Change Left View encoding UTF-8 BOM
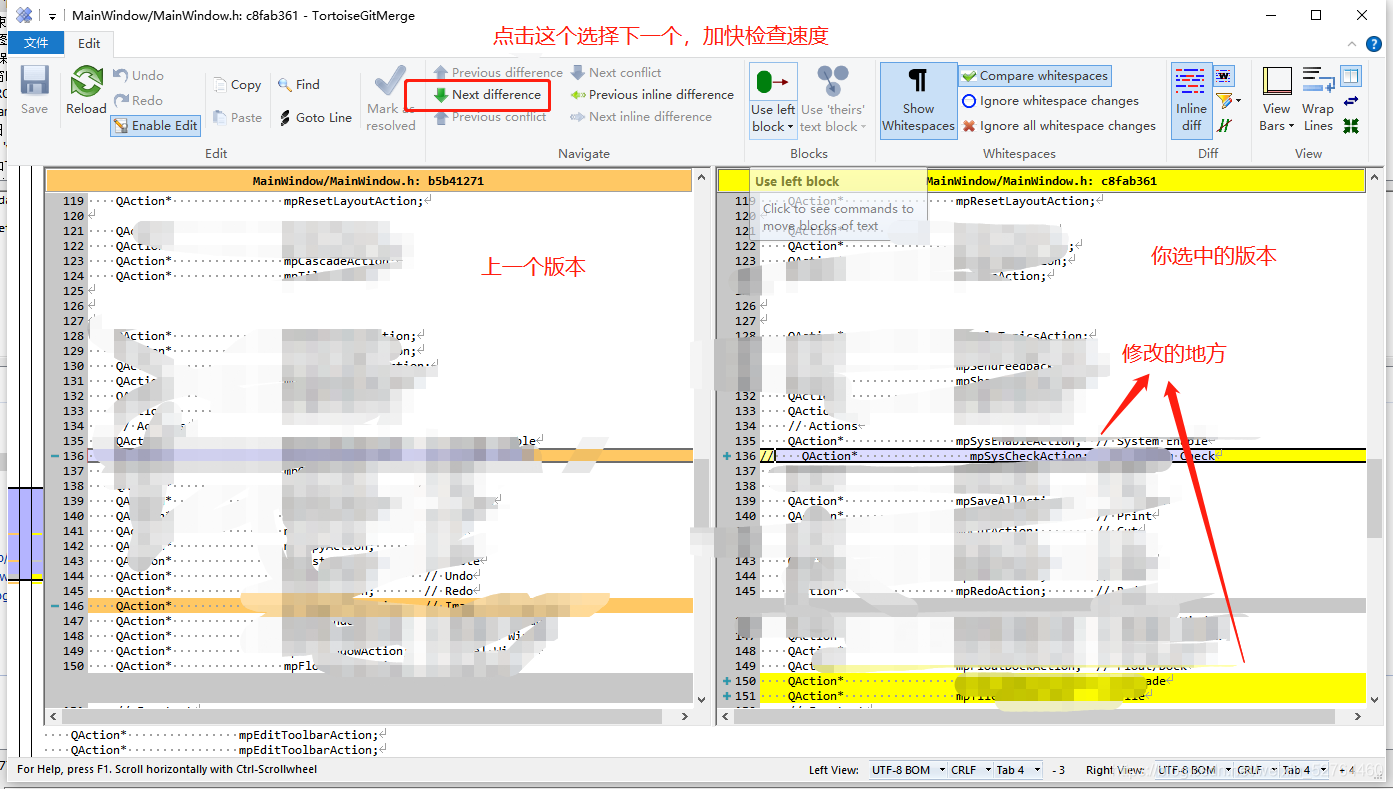This screenshot has width=1393, height=789. click(906, 770)
